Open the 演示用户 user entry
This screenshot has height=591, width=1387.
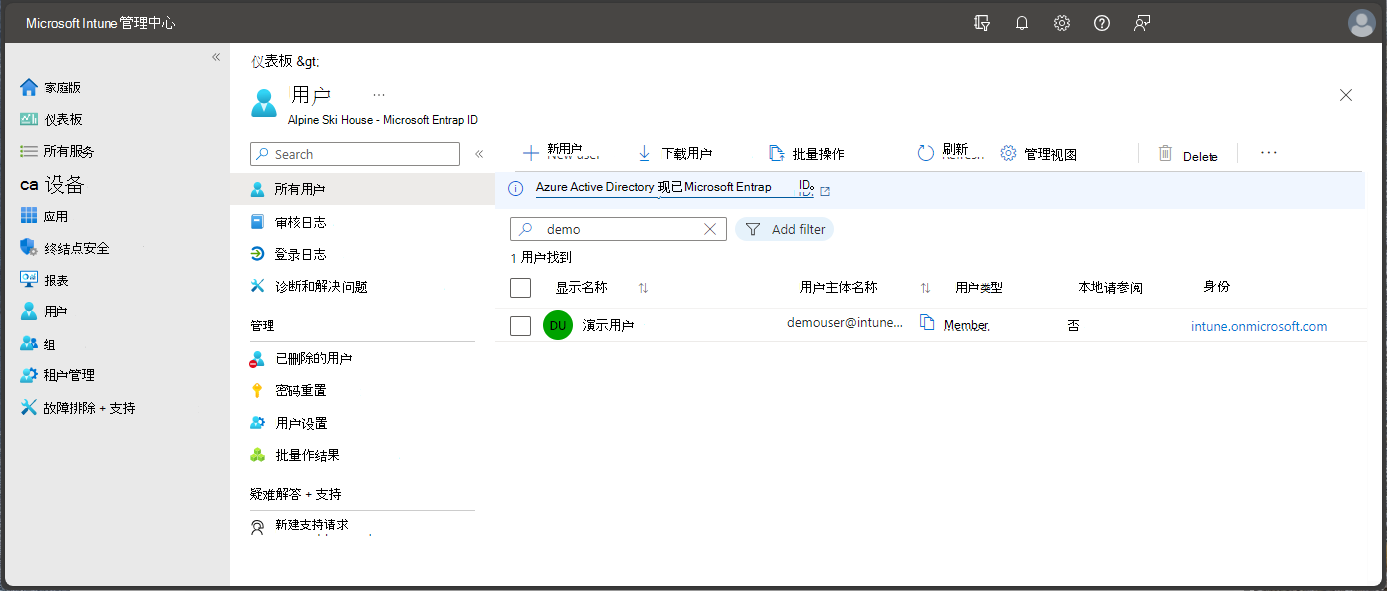(608, 325)
